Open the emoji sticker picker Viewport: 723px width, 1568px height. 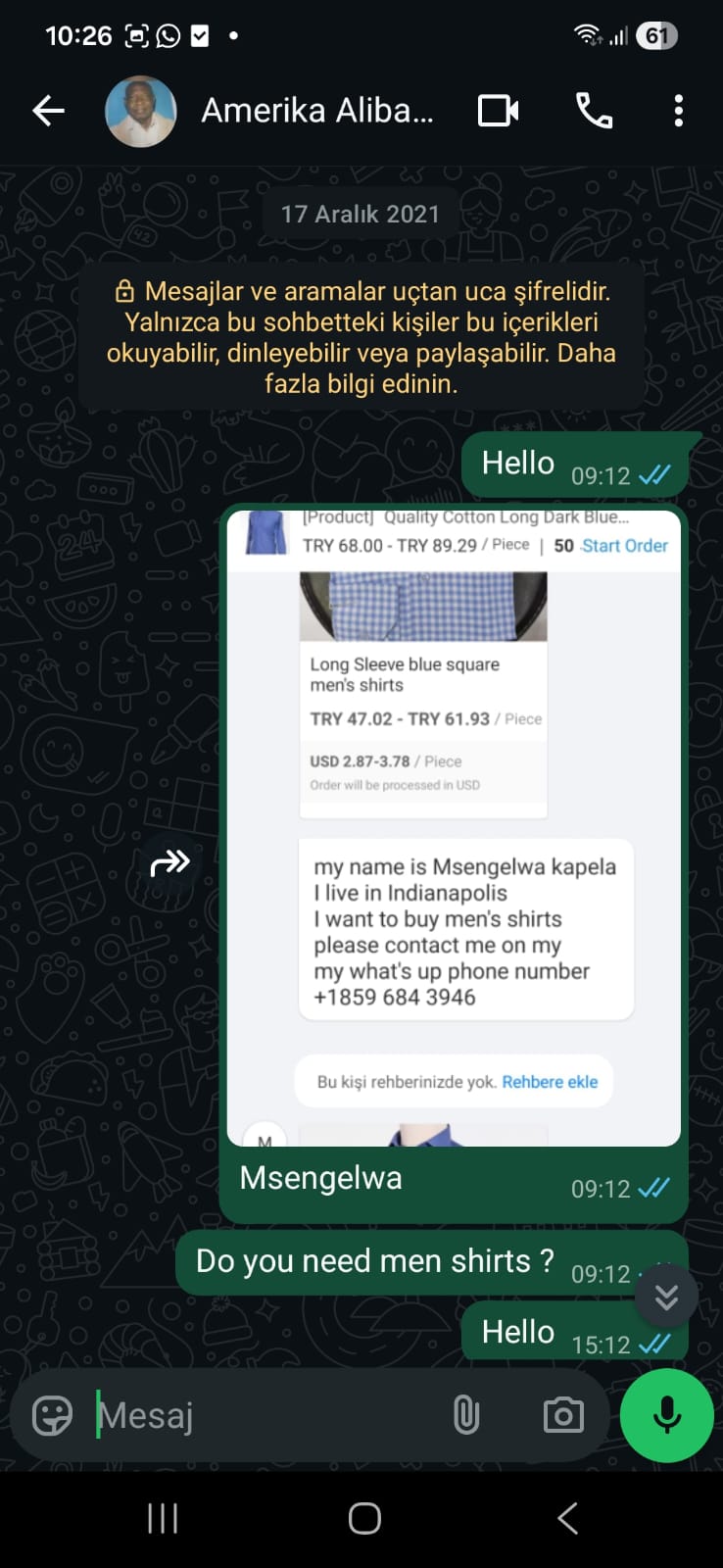tap(52, 1415)
